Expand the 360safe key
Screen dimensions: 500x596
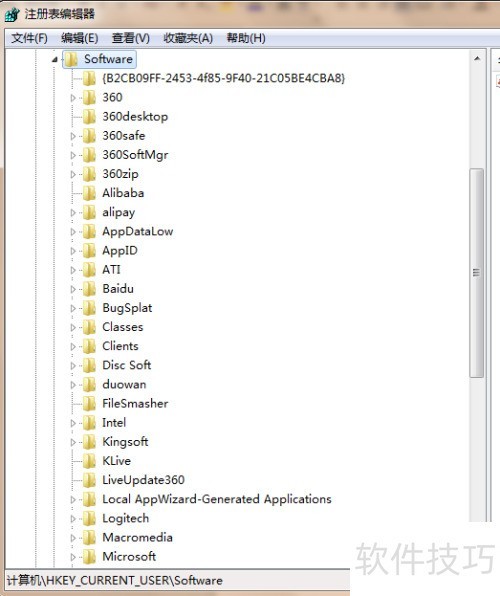tap(73, 136)
